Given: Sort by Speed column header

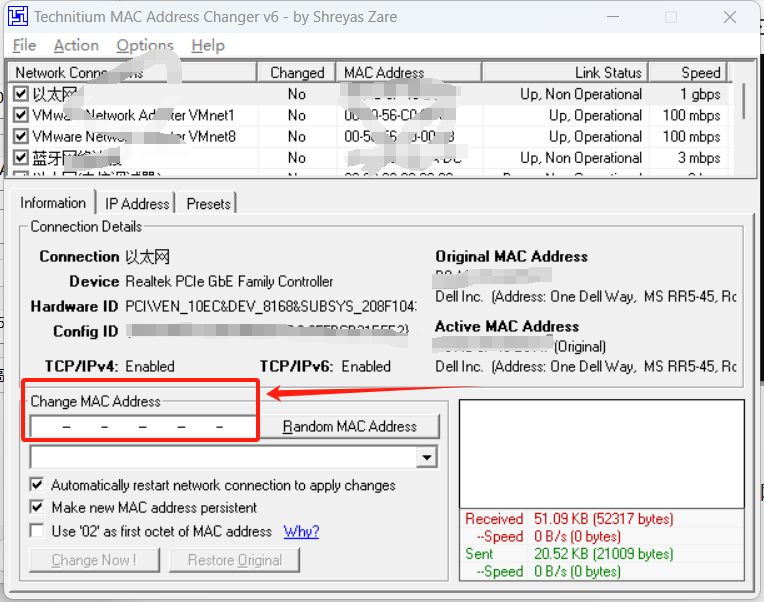Looking at the screenshot, I should click(x=688, y=73).
